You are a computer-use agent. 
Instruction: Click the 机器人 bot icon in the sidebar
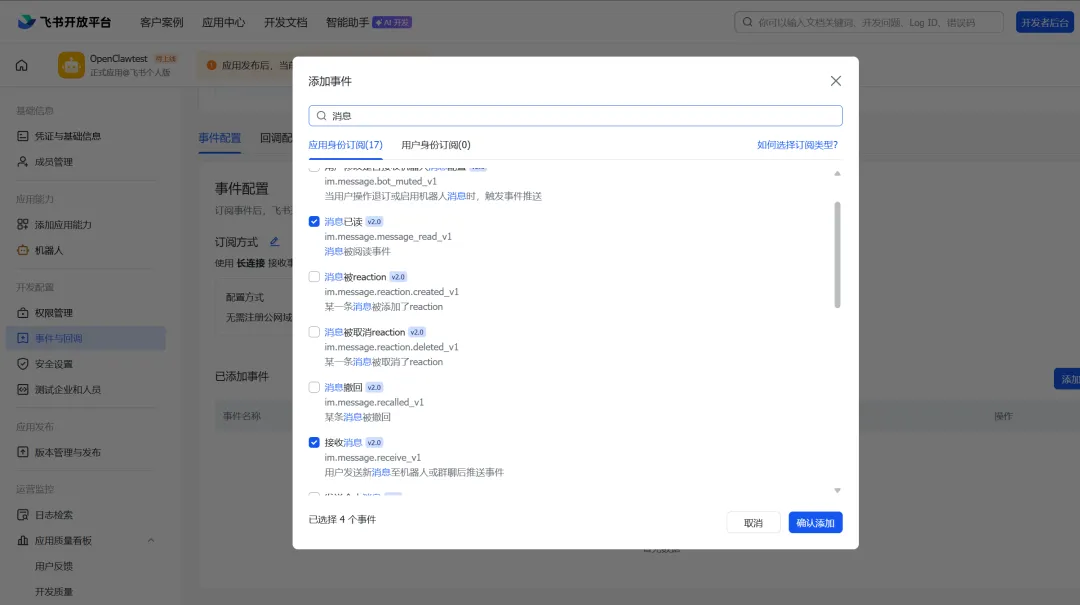23,250
